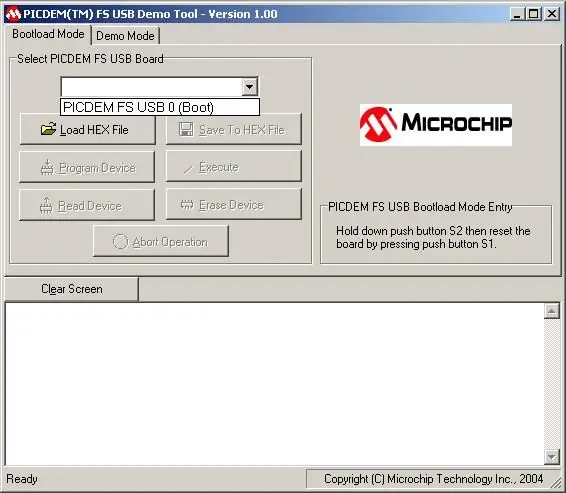Click the Execute button label

(x=219, y=167)
